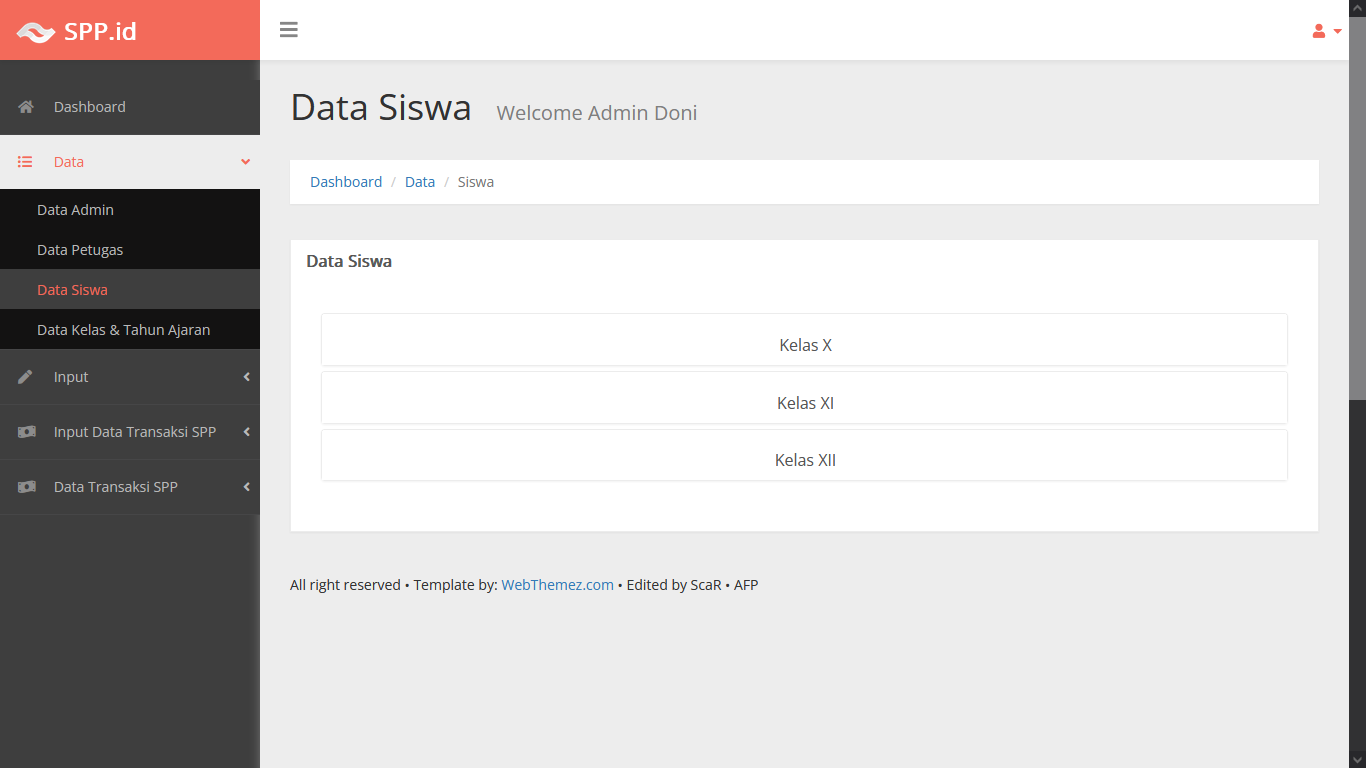Click the Data list icon in sidebar

[x=26, y=162]
